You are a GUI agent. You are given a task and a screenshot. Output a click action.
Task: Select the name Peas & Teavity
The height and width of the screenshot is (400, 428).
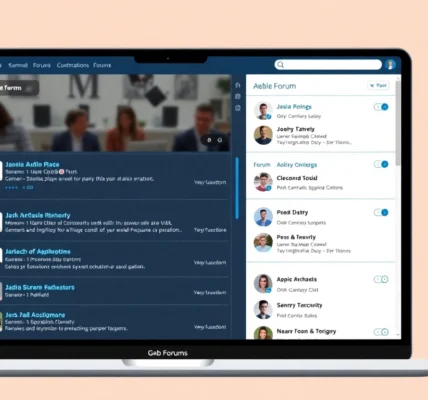tap(296, 237)
